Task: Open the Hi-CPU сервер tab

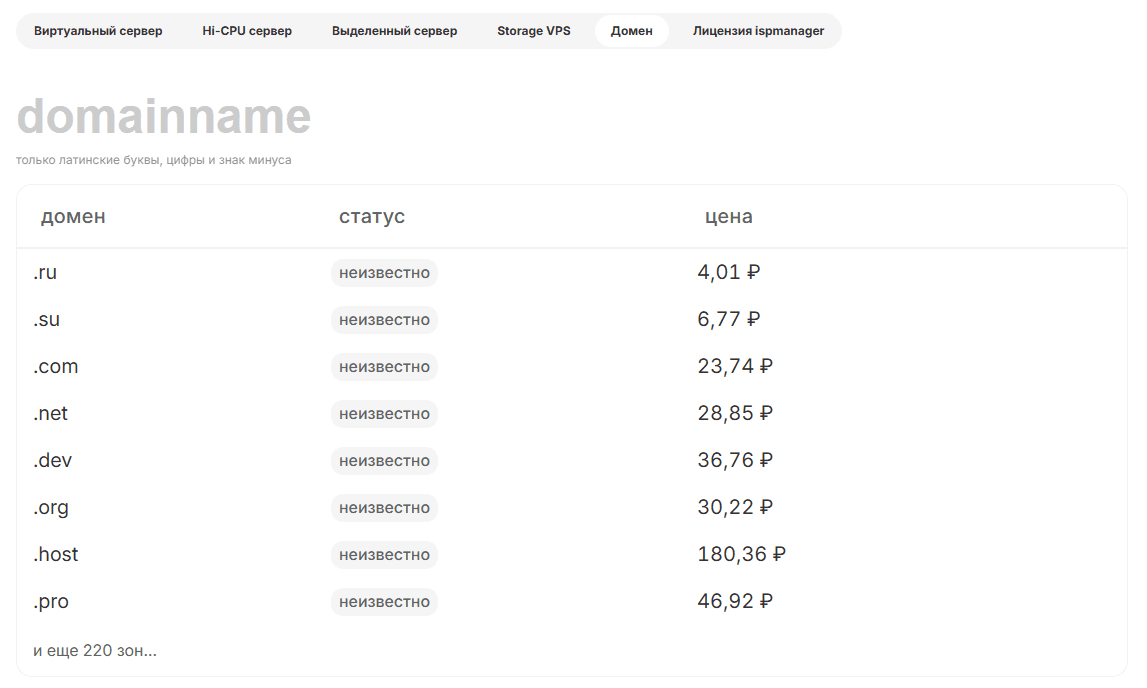Action: click(247, 31)
